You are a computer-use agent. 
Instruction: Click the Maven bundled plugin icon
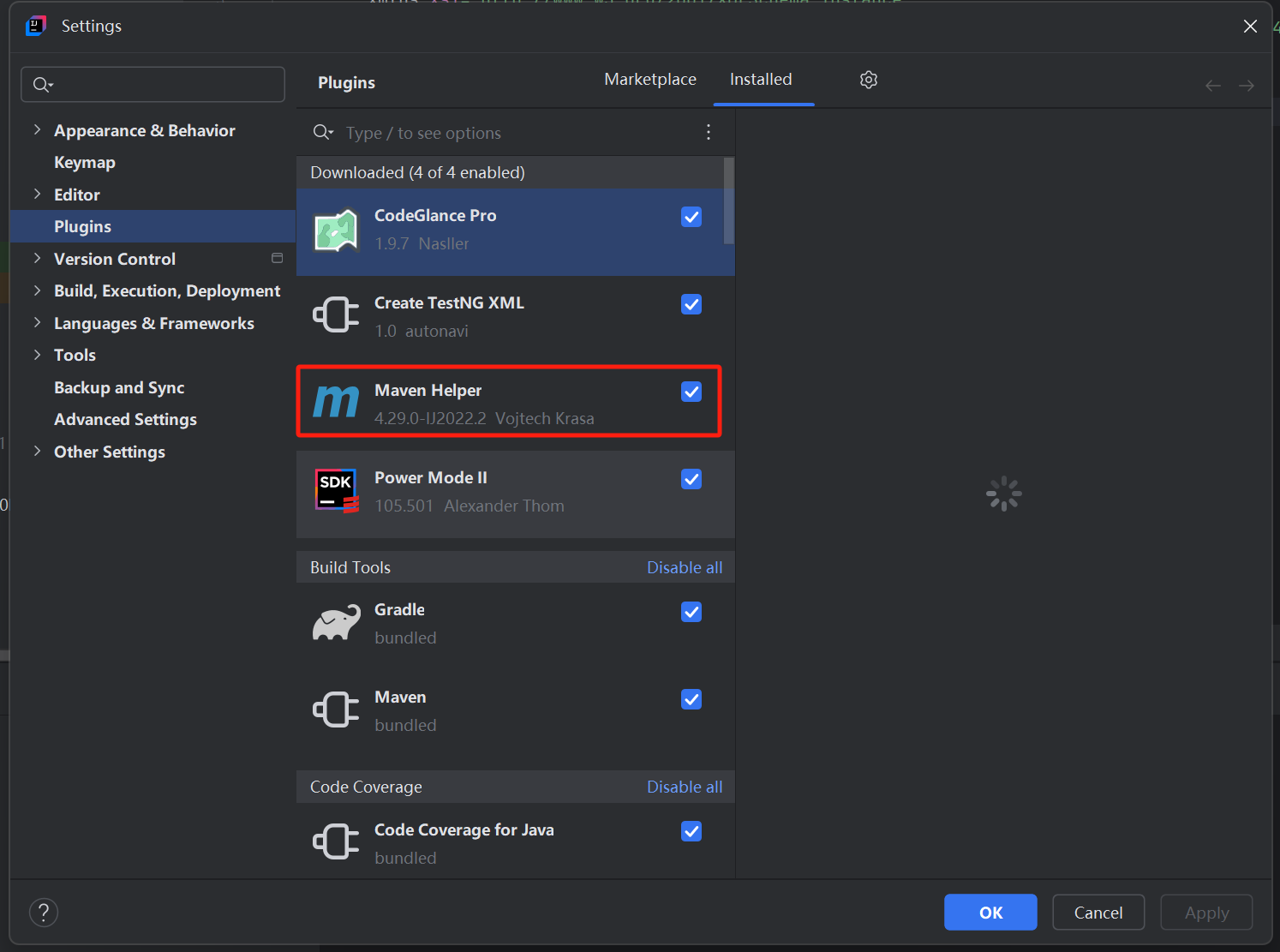coord(336,710)
